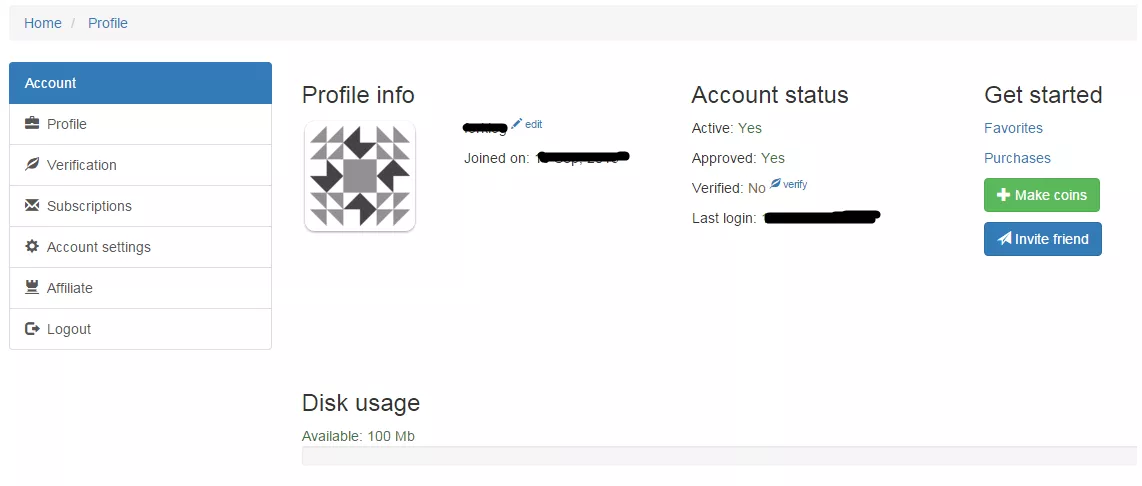Select the Affiliate sidebar entry
1142x486 pixels.
click(70, 288)
